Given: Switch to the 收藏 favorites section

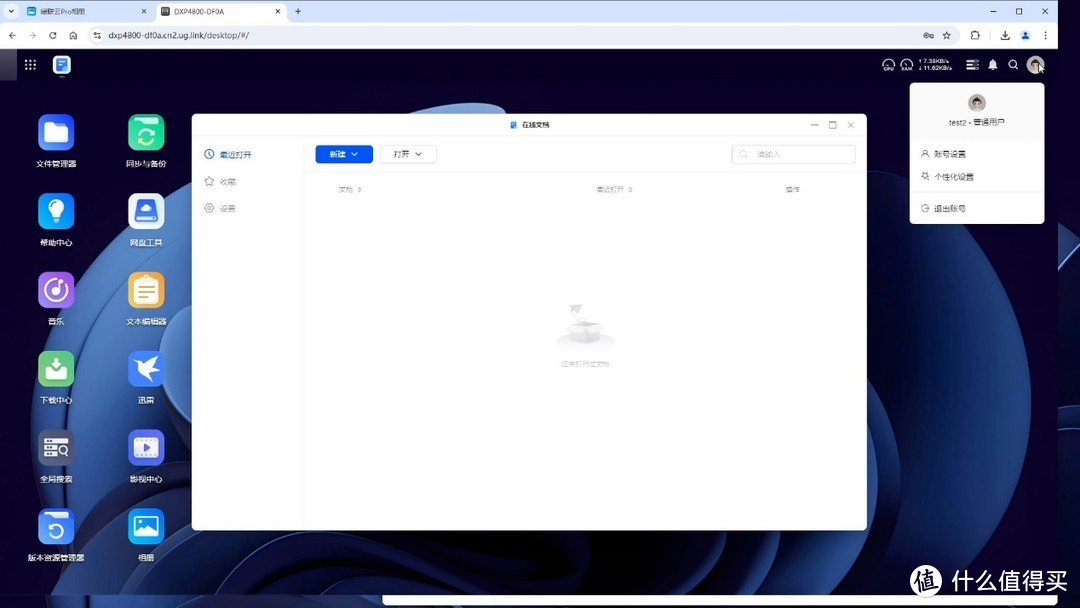Looking at the screenshot, I should point(226,181).
